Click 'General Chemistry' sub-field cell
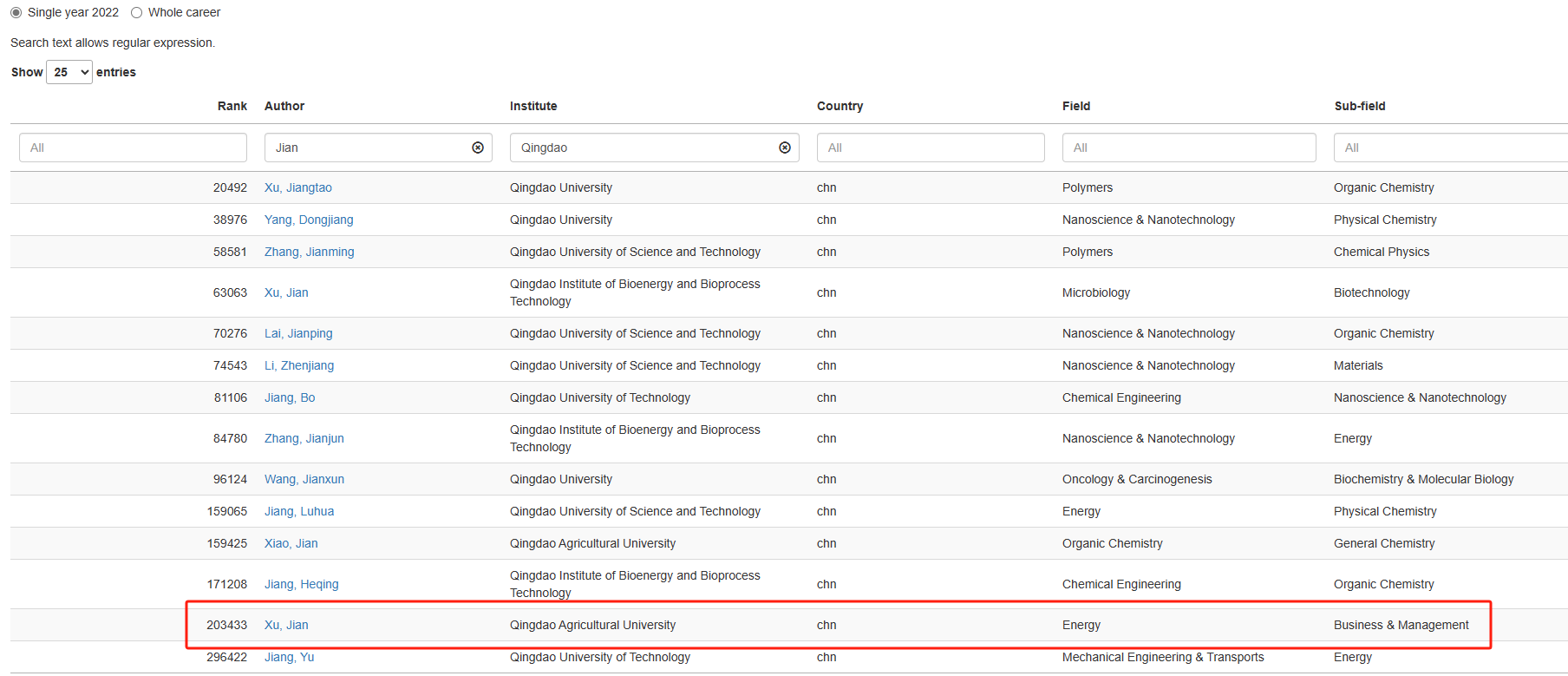Image resolution: width=1568 pixels, height=676 pixels. pyautogui.click(x=1384, y=543)
